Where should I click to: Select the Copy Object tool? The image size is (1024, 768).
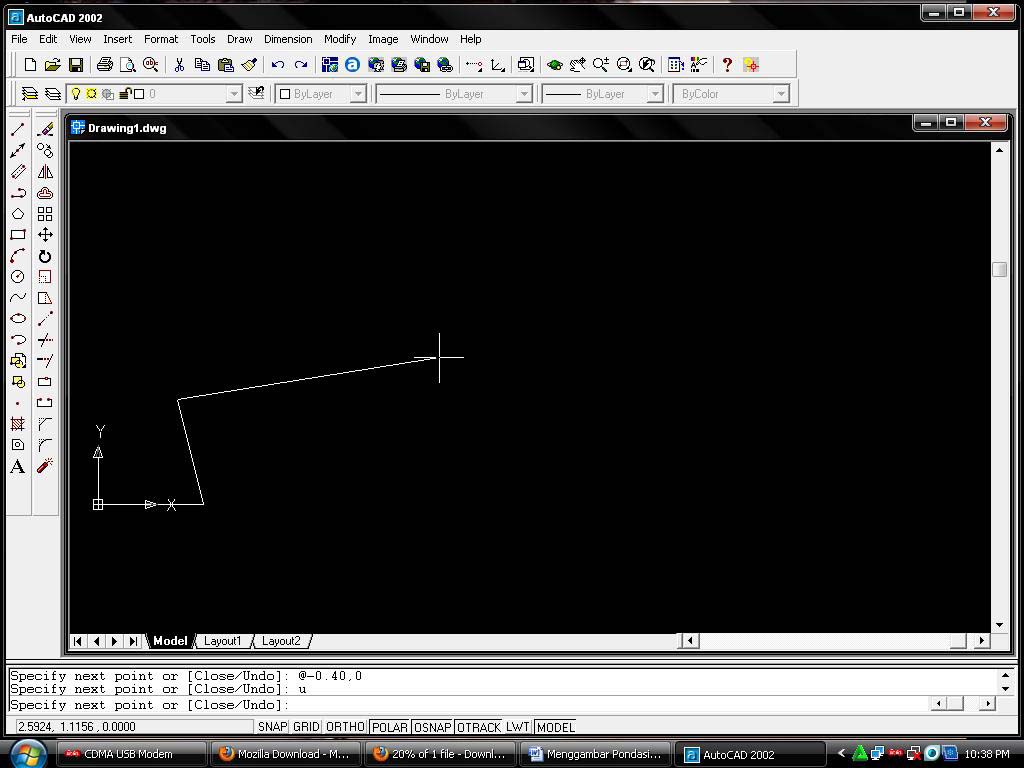point(45,150)
